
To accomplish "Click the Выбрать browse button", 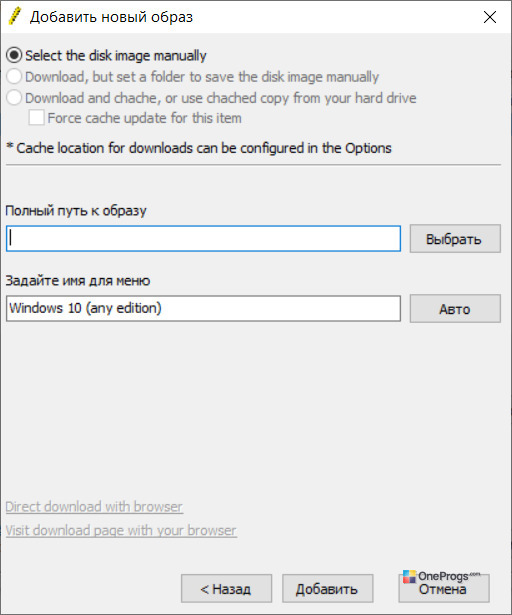I will [455, 238].
